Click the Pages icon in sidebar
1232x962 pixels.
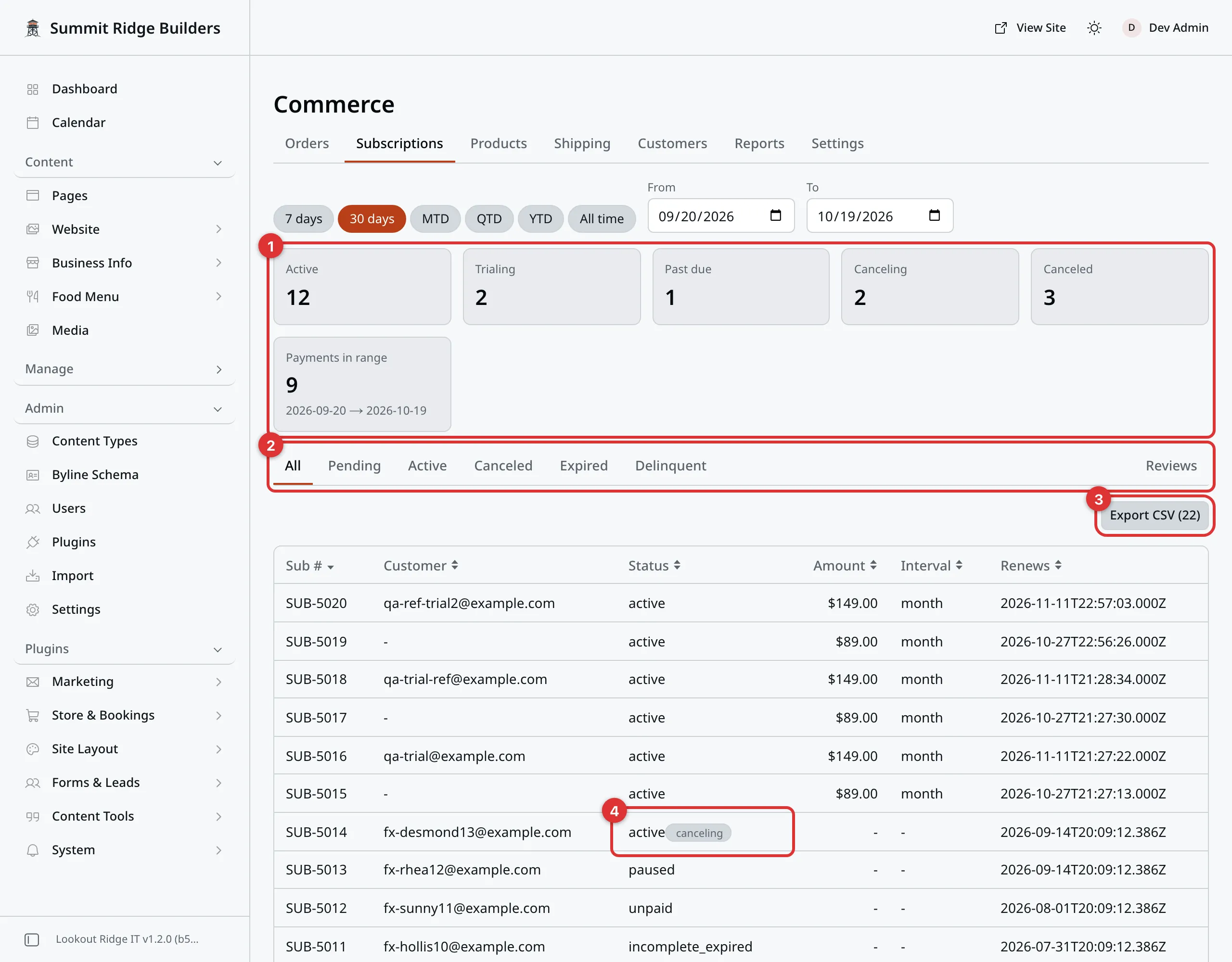tap(33, 196)
